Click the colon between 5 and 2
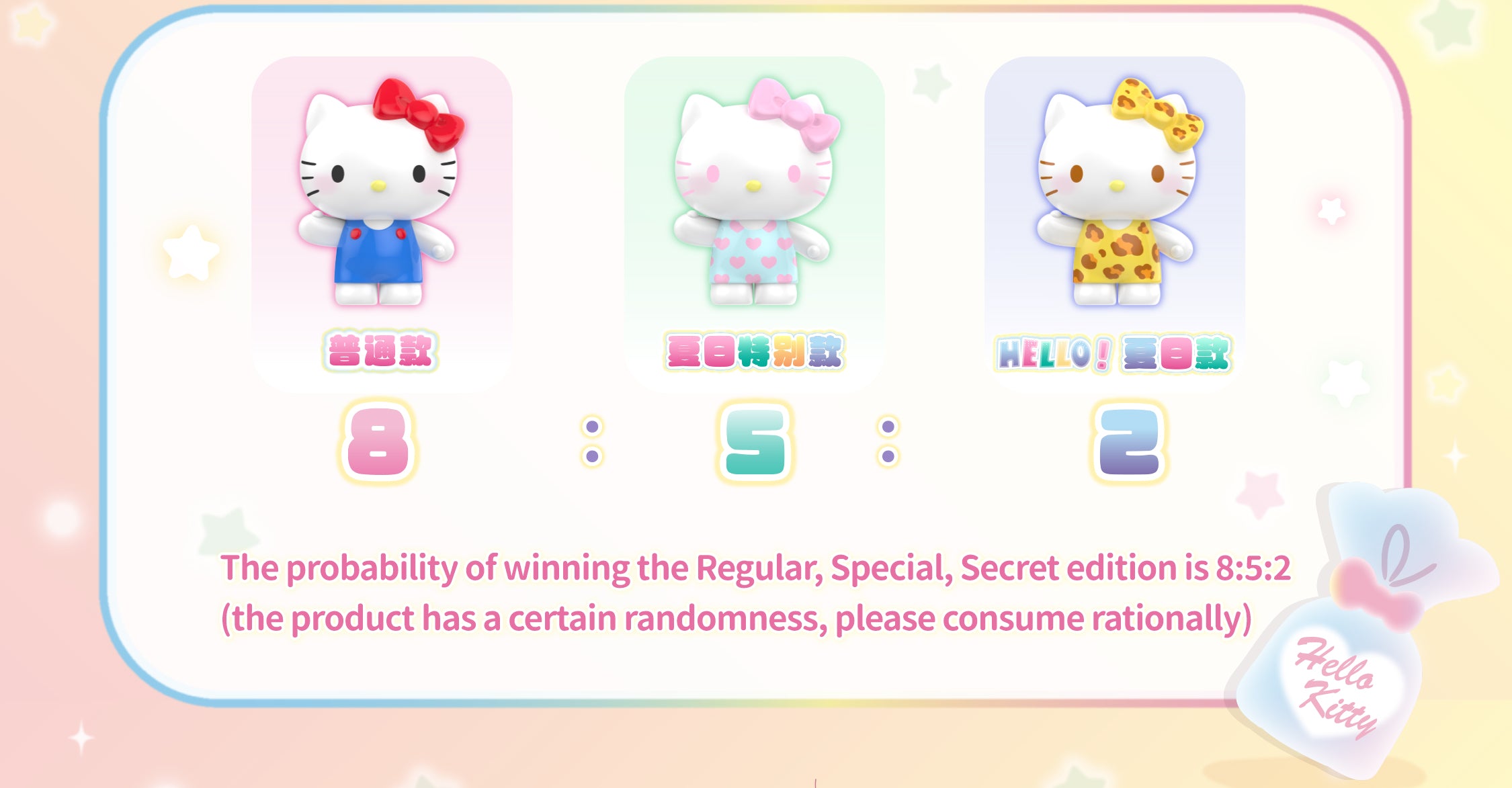Screen dimensions: 1512x788 (888, 441)
